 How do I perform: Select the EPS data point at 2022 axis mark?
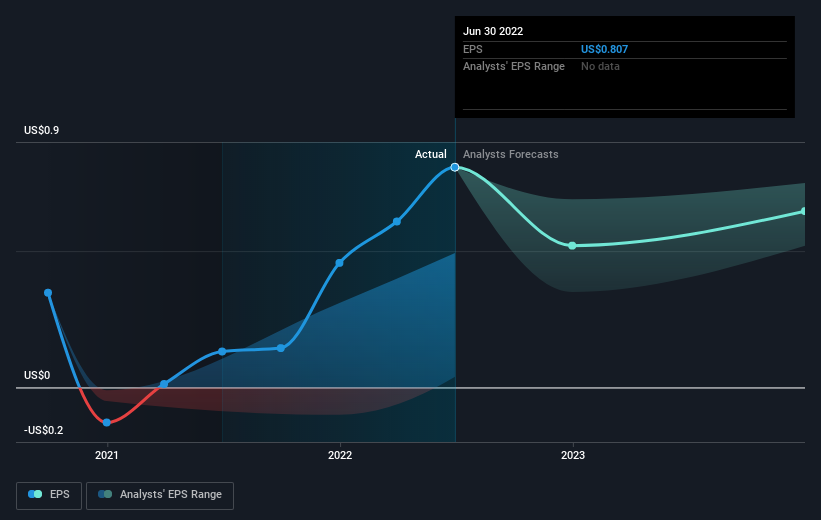(339, 263)
